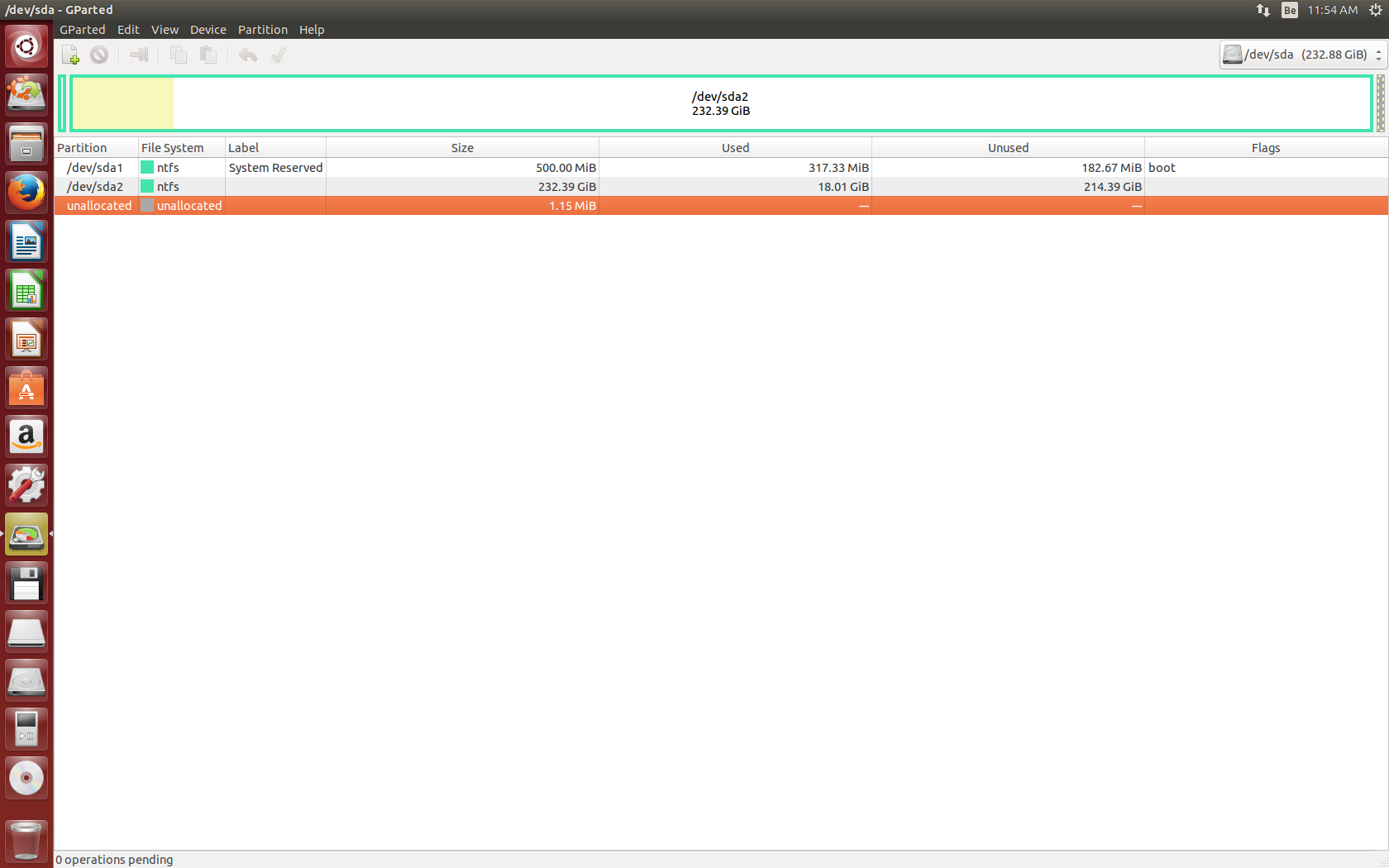This screenshot has width=1389, height=868.
Task: Open LibreOffice Impress from the launcher
Action: pos(26,339)
